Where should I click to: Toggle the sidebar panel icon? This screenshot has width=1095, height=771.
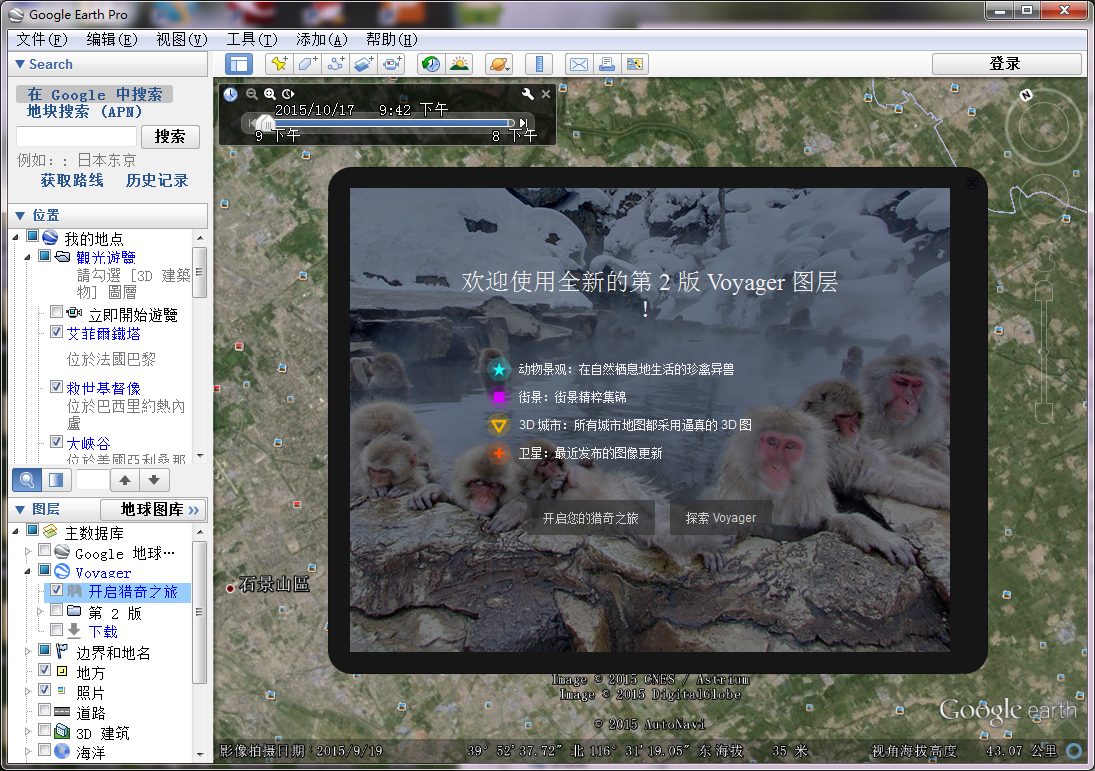[x=238, y=64]
